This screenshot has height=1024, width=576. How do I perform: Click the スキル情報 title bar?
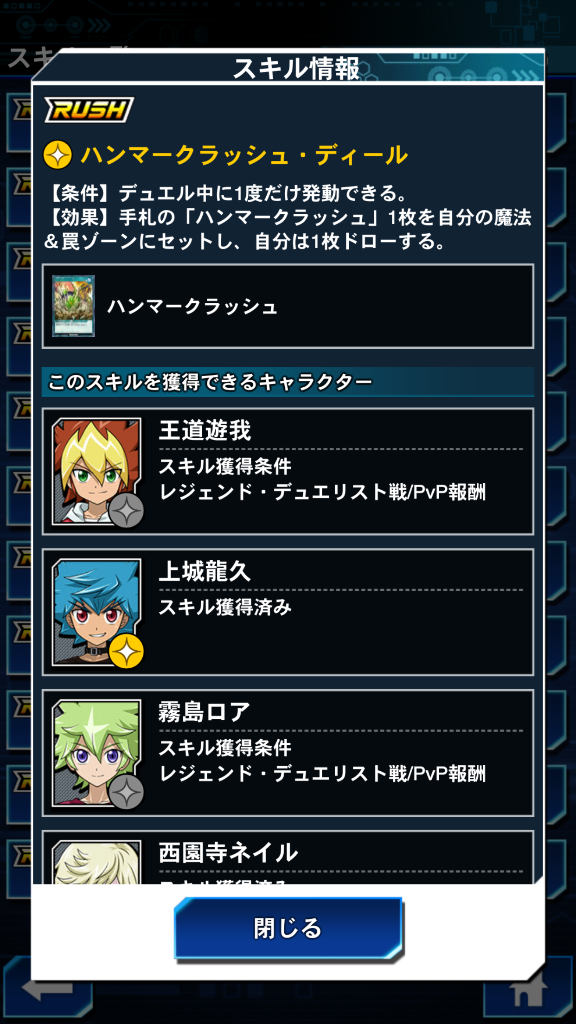(295, 68)
